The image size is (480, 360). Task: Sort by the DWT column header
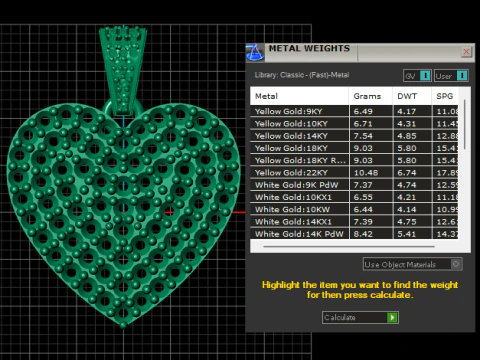412,96
